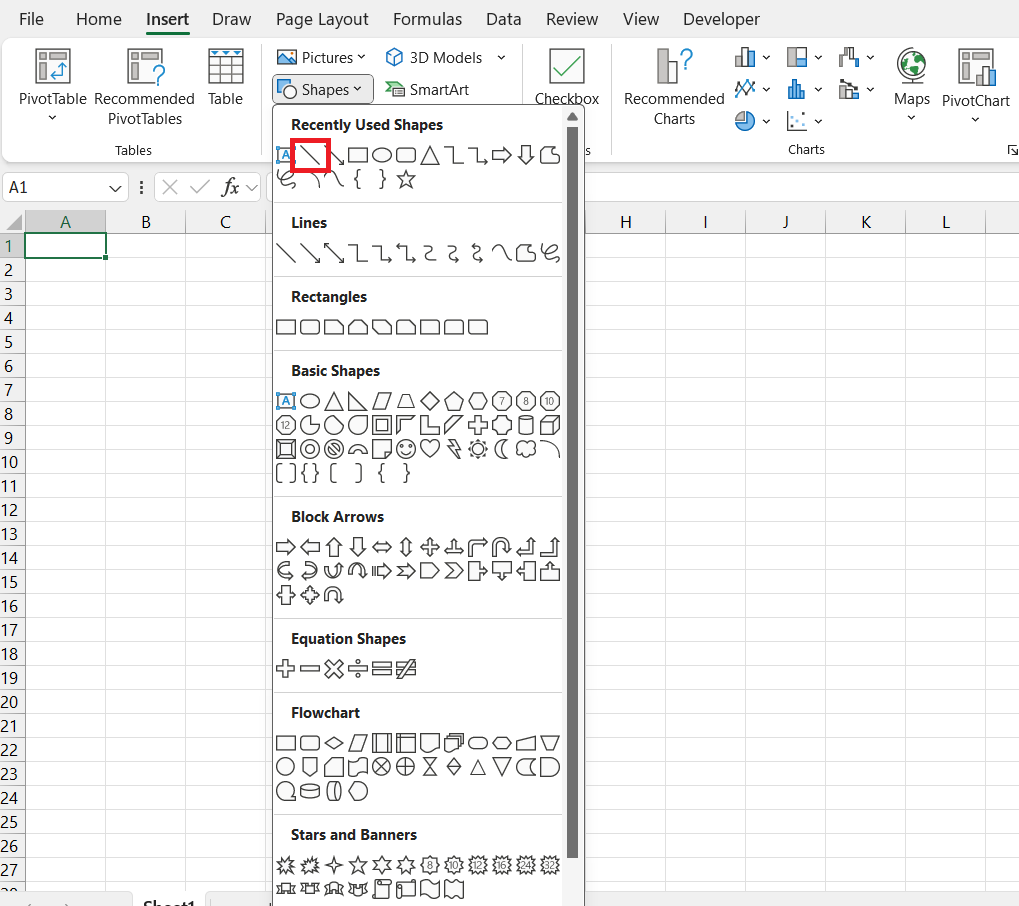Screen dimensions: 1019x906
Task: Select the cloud shape in Basic Shapes
Action: (x=526, y=449)
